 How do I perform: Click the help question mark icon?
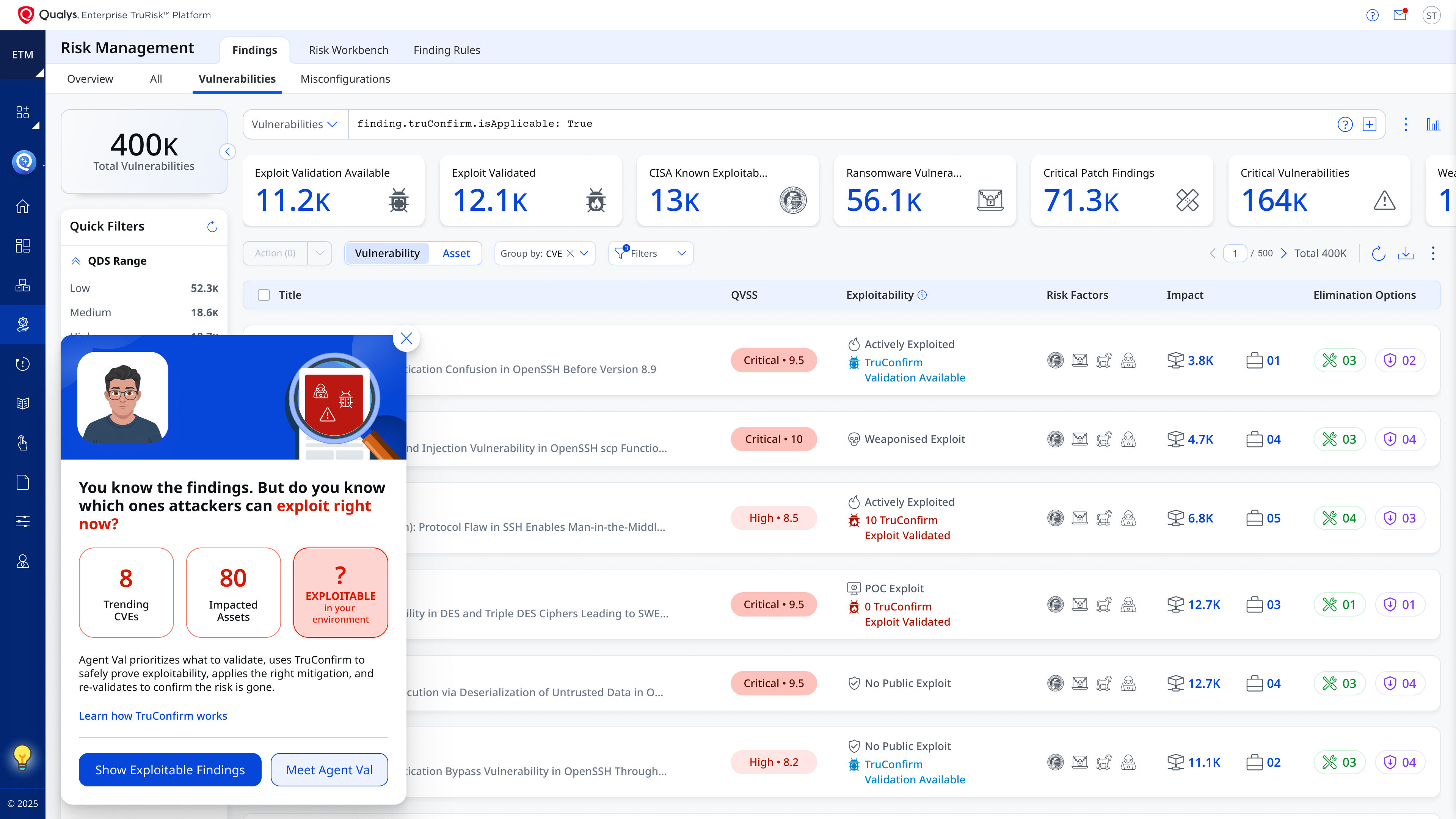tap(1372, 15)
